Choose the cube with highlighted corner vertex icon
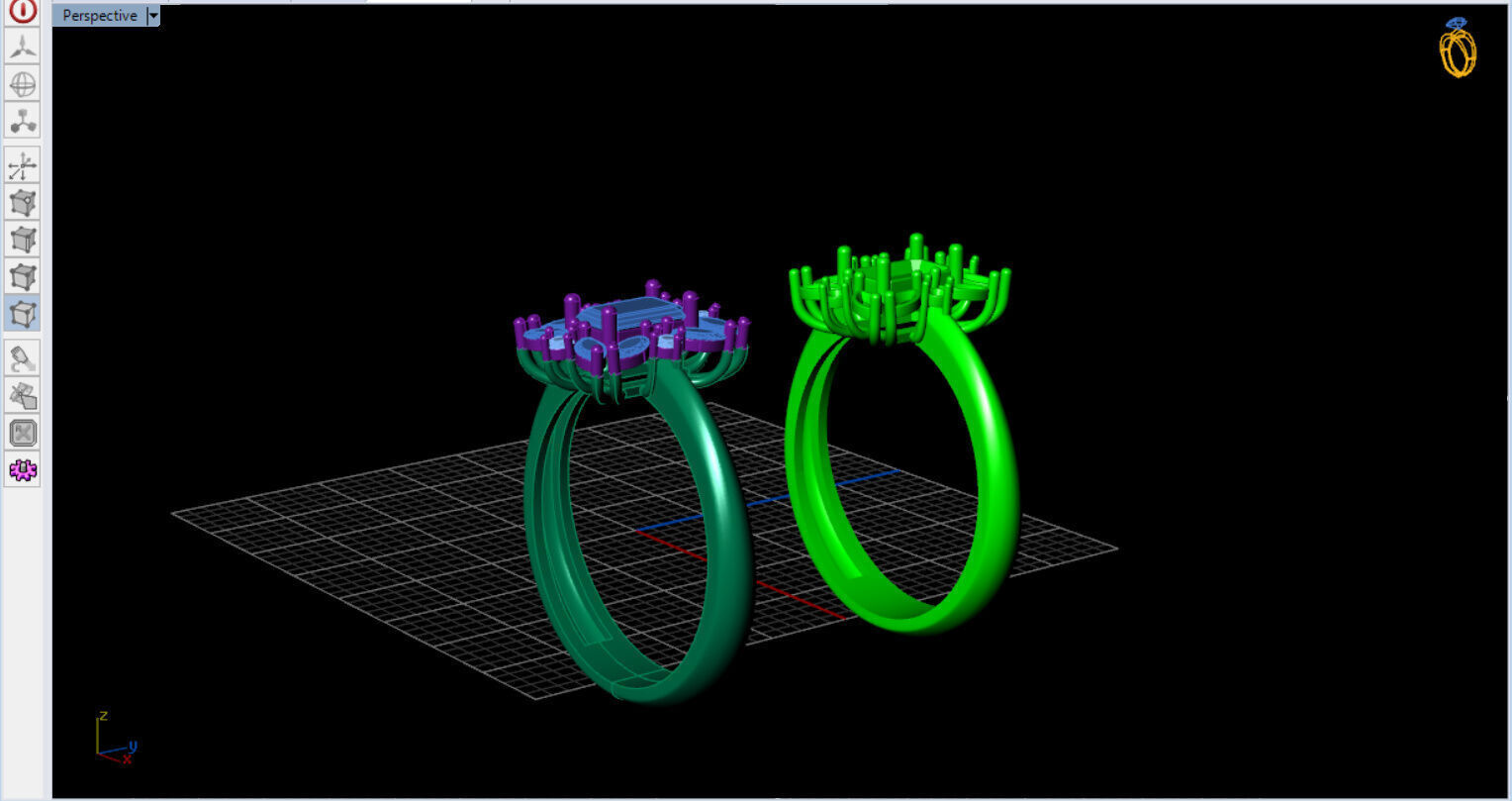This screenshot has width=1512, height=801. click(23, 203)
